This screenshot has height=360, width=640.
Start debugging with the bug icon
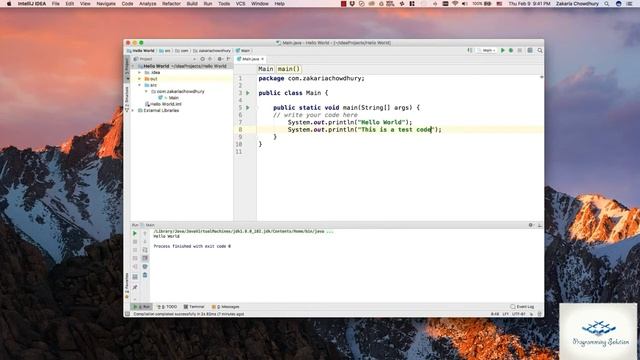pyautogui.click(x=511, y=51)
